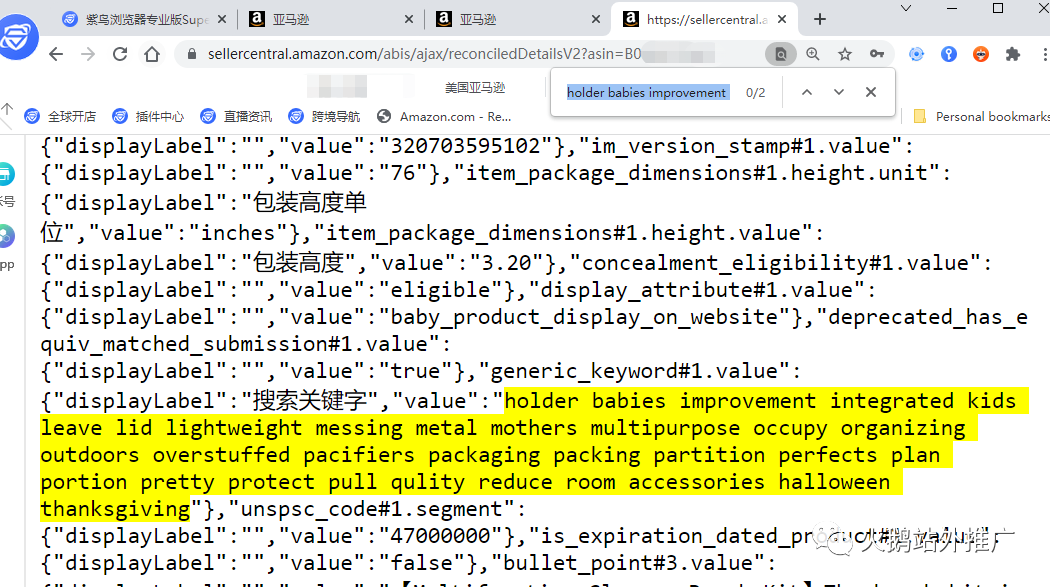Click the site lock security icon
The height and width of the screenshot is (587, 1050).
click(x=192, y=54)
